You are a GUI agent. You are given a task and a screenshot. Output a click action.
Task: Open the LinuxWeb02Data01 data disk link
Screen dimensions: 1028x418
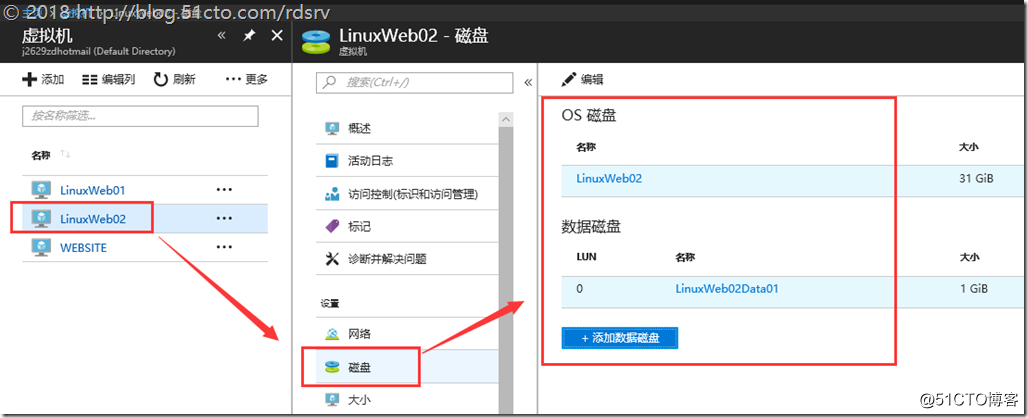point(727,288)
